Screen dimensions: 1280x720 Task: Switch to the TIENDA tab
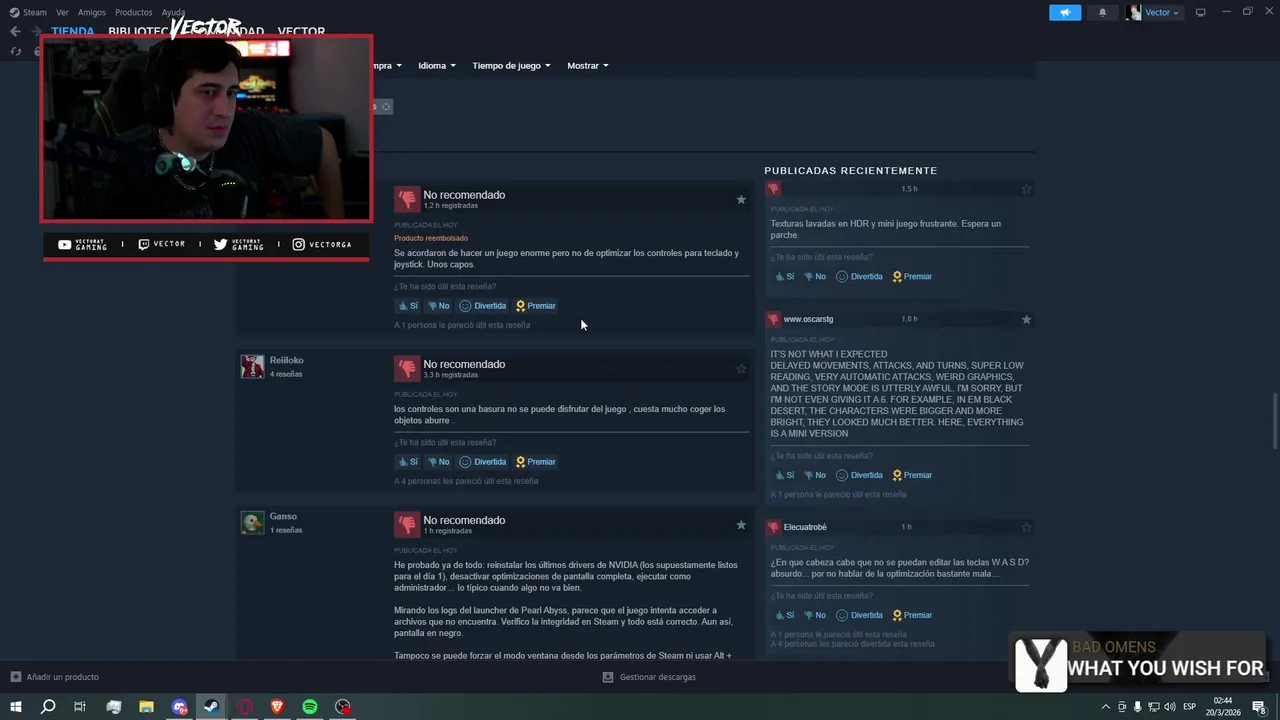tap(72, 31)
